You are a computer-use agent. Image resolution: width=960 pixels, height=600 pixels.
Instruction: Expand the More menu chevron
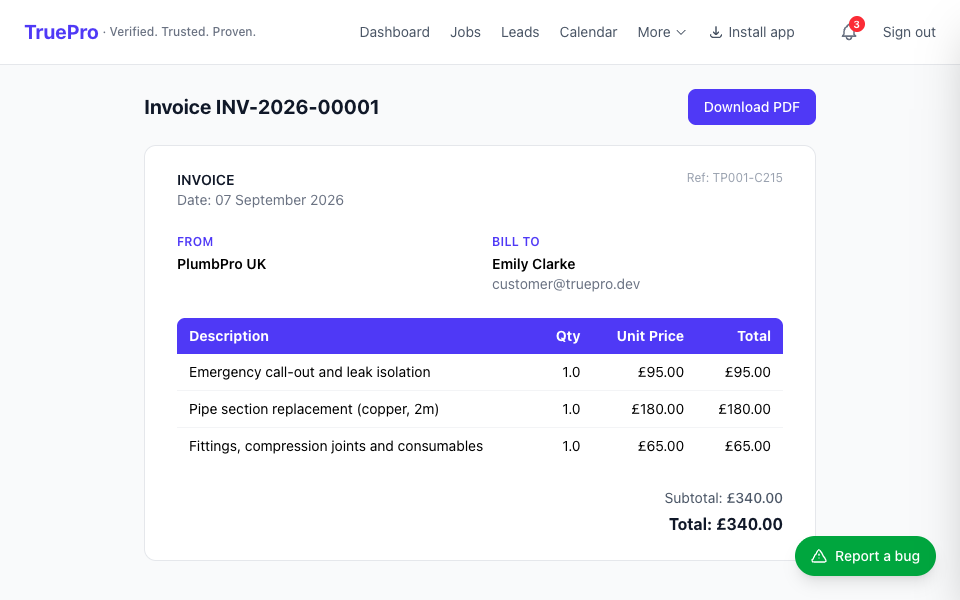tap(681, 32)
